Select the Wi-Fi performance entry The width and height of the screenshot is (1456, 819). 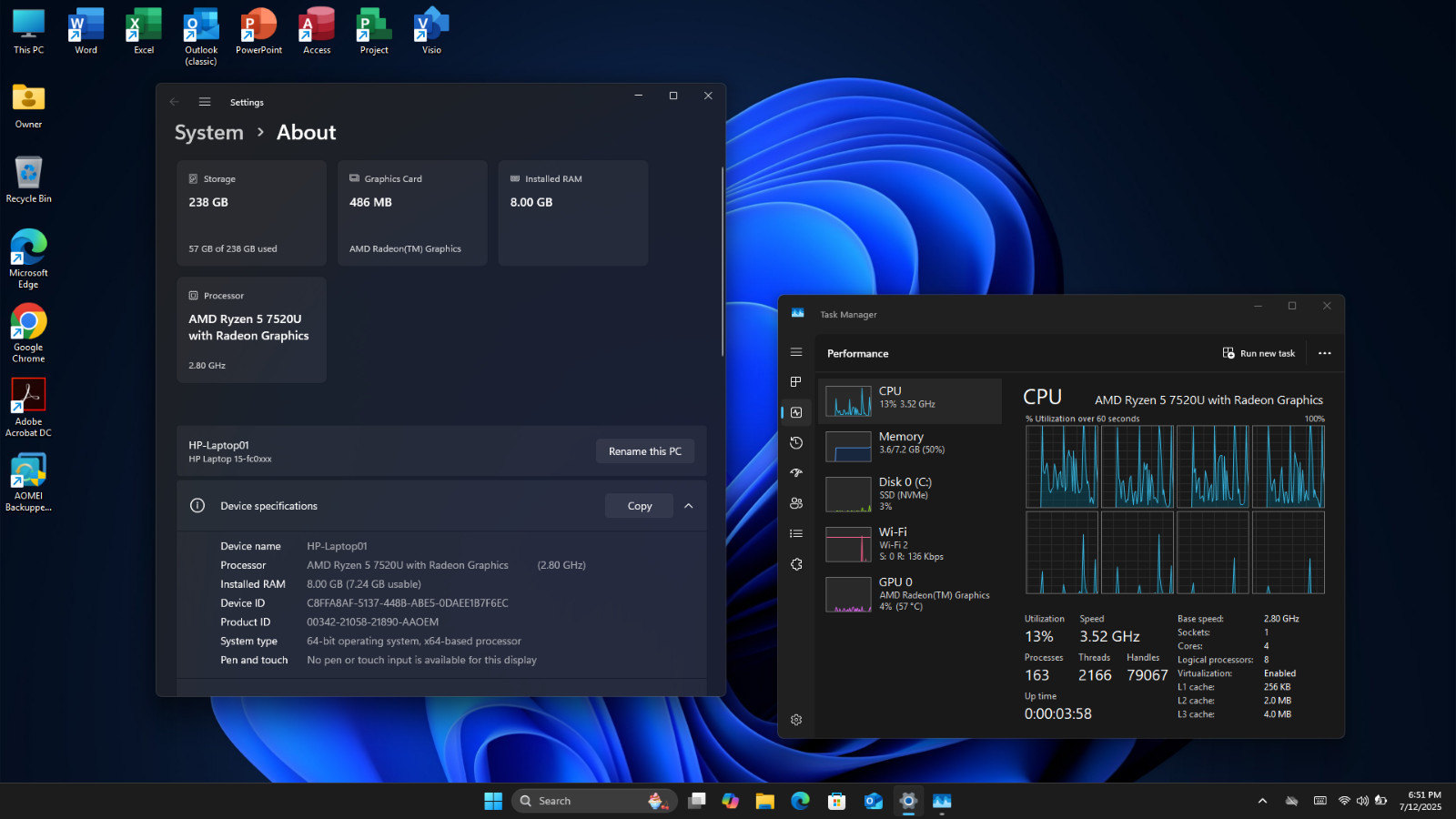point(910,544)
